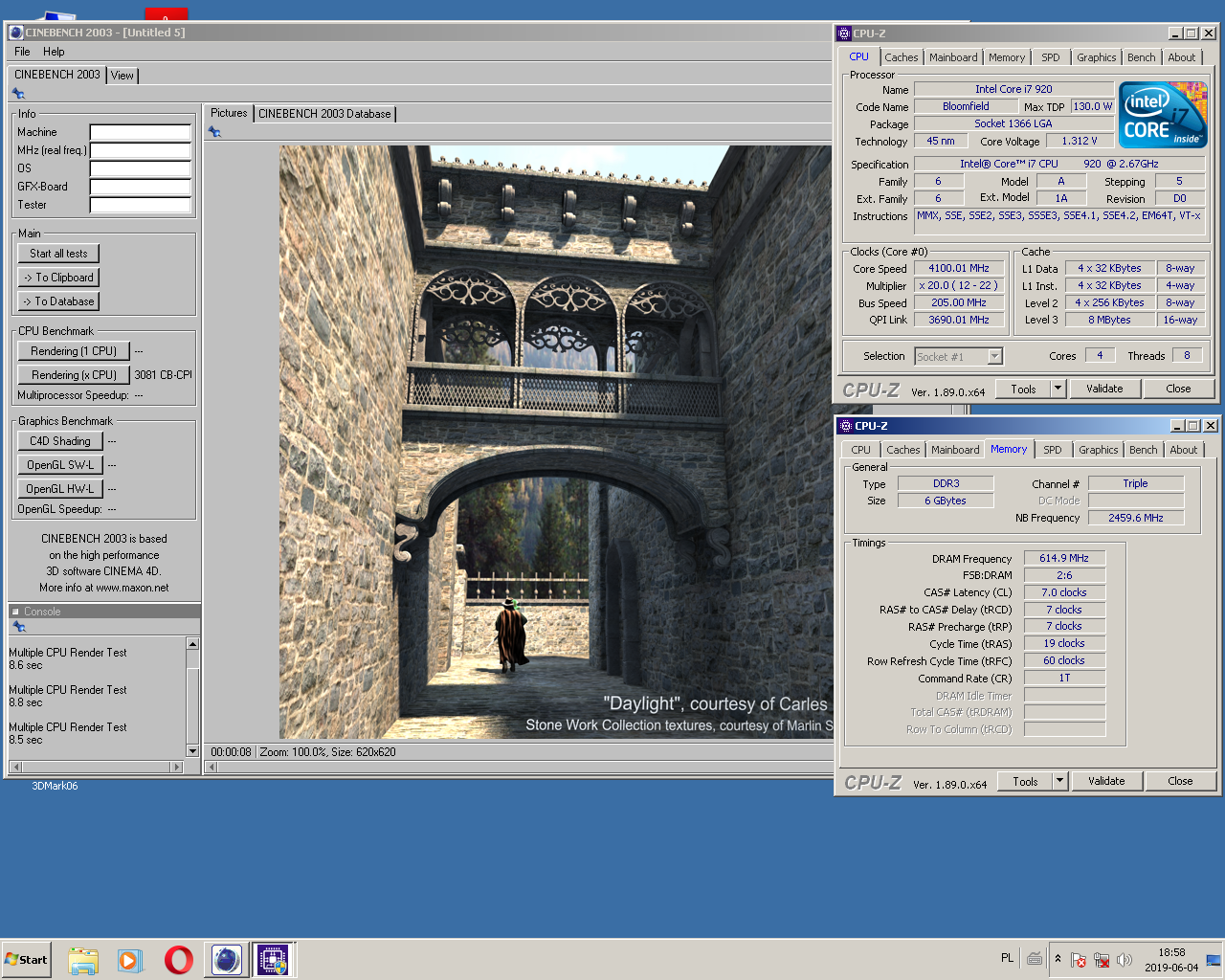Switch to CPU-Z via its taskbar icon
Viewport: 1225px width, 980px height.
click(274, 959)
